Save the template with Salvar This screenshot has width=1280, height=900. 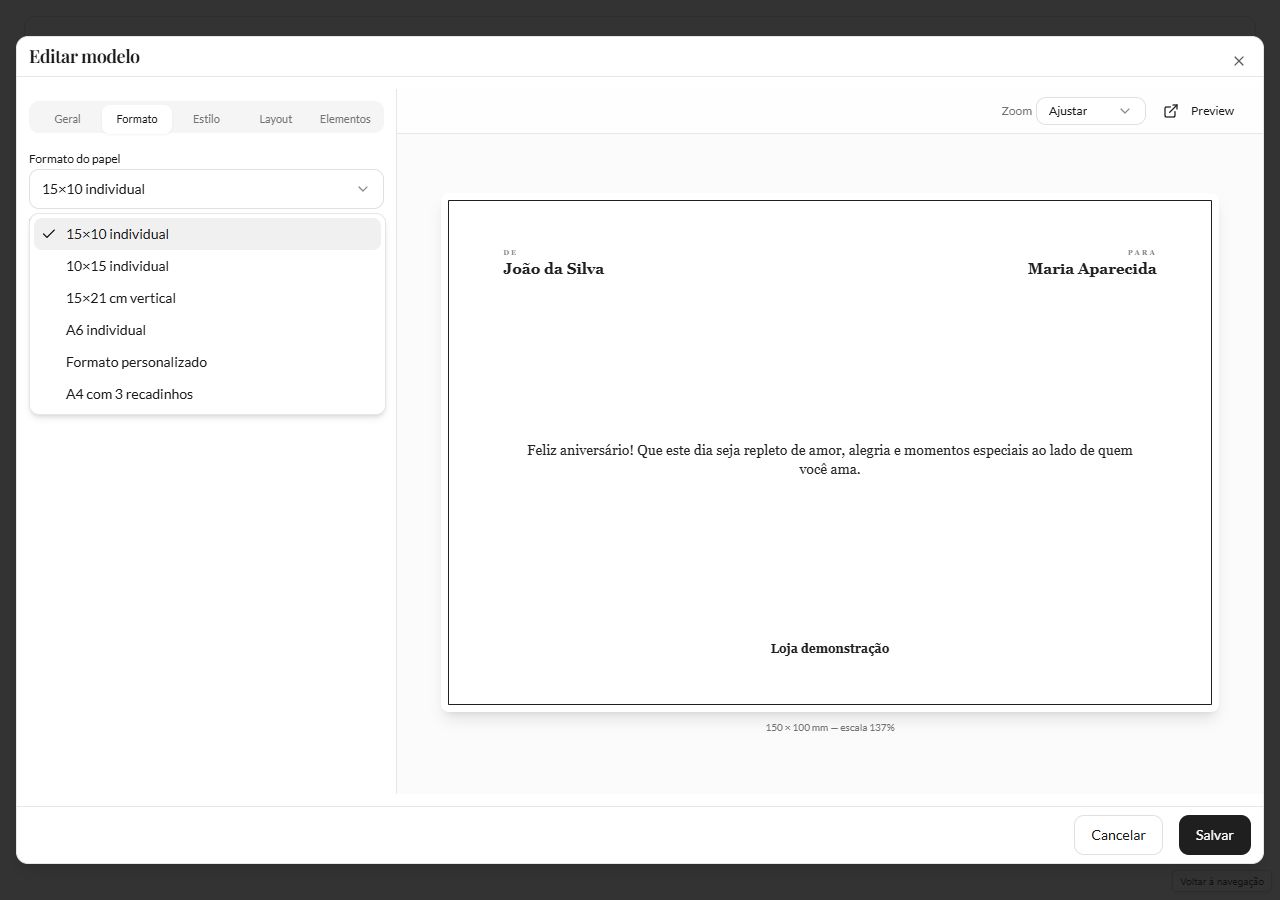pos(1215,835)
